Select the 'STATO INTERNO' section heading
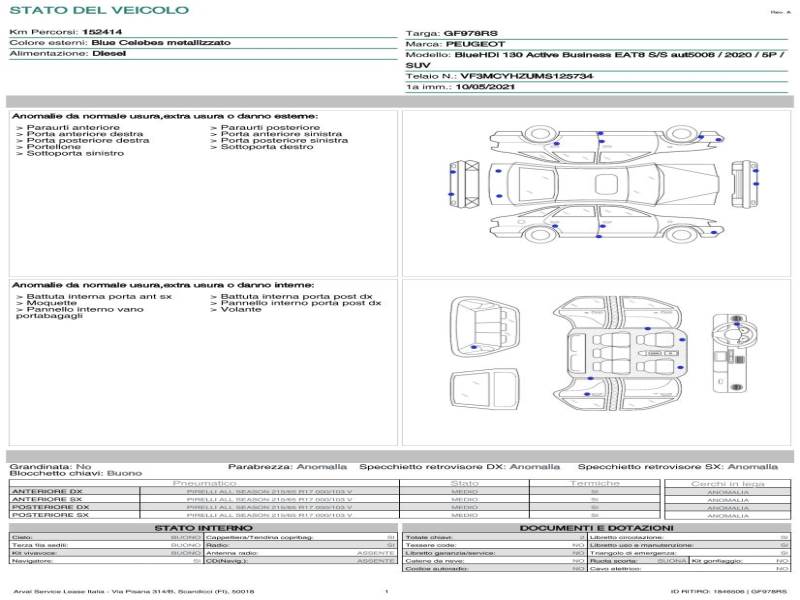The height and width of the screenshot is (600, 800). [204, 528]
